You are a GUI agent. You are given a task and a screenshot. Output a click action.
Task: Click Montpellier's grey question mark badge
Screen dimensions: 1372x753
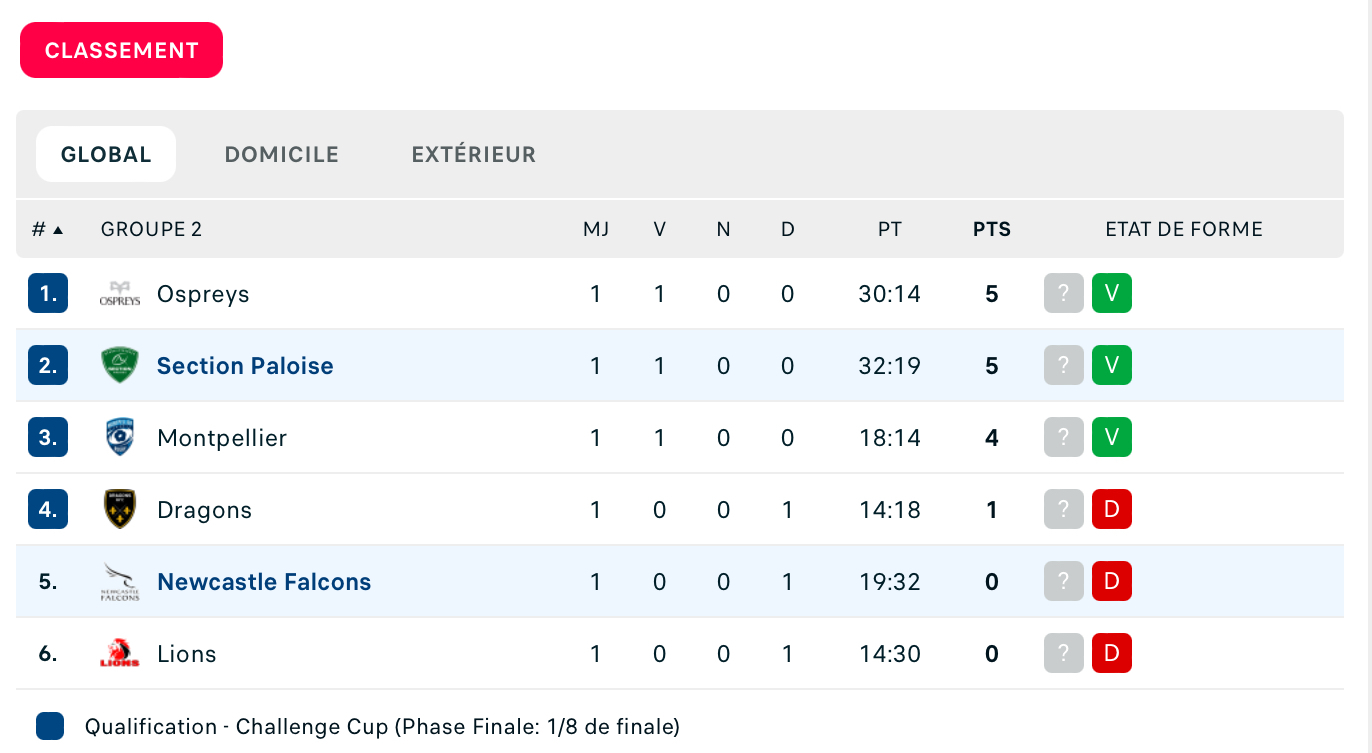coord(1064,438)
